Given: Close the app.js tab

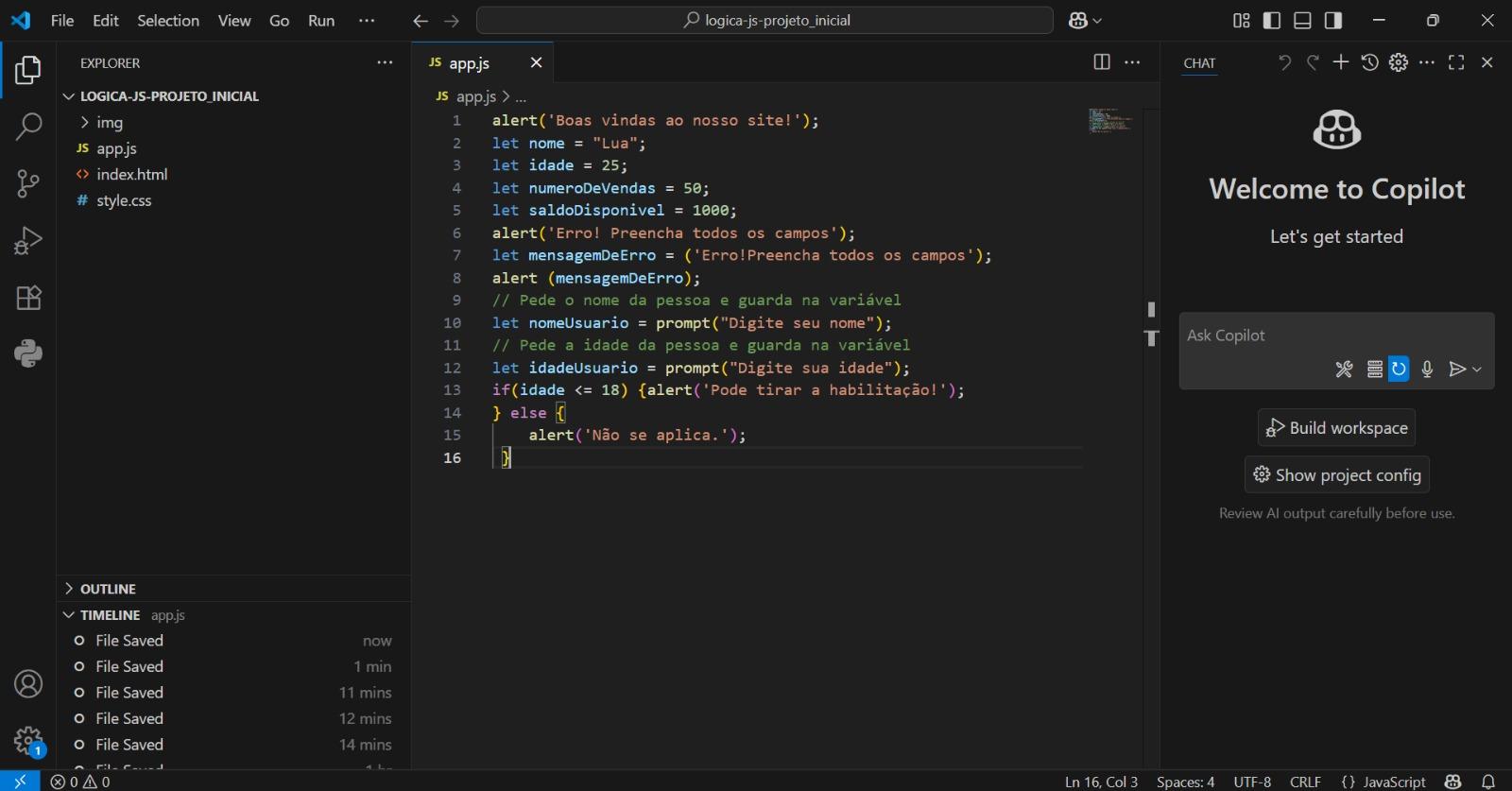Looking at the screenshot, I should [536, 62].
